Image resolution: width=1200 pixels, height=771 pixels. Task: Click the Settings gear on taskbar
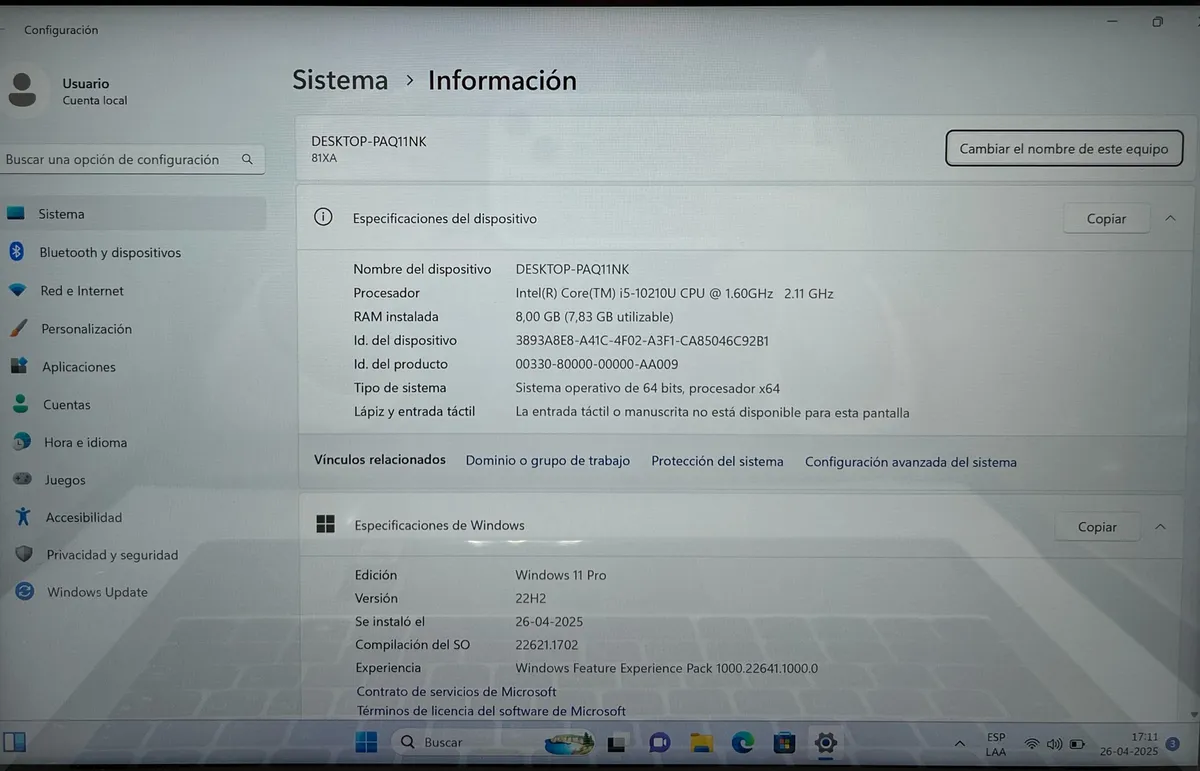point(825,743)
